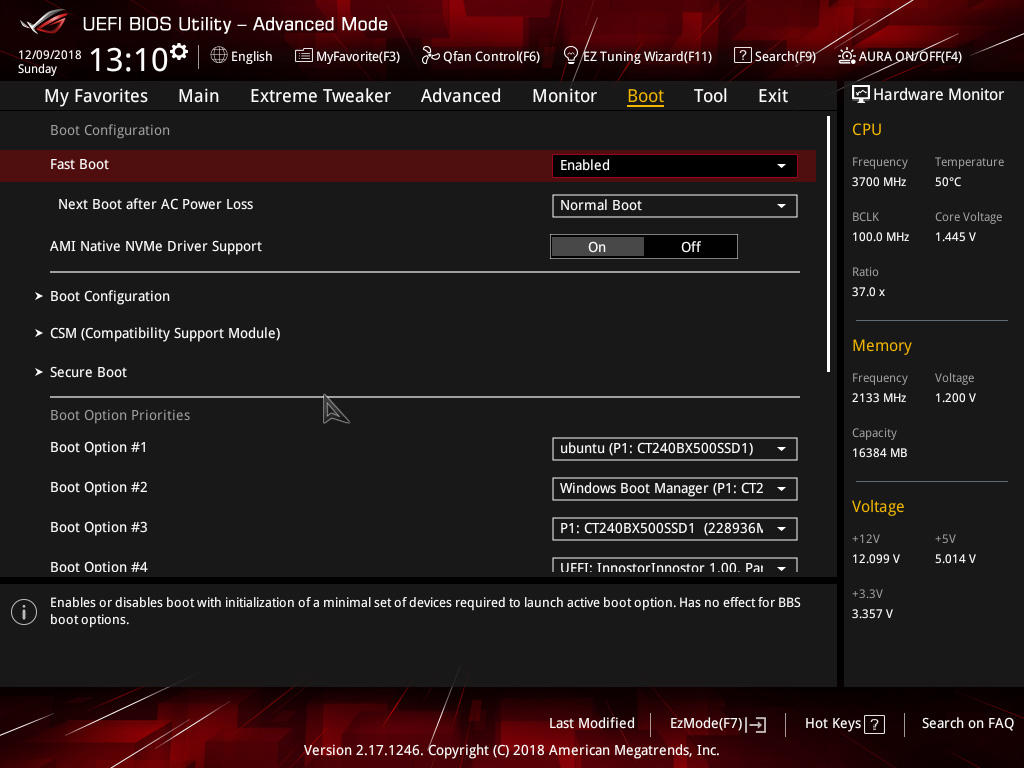The width and height of the screenshot is (1024, 768).
Task: Click the Ratio value 37.0 x
Action: click(868, 292)
